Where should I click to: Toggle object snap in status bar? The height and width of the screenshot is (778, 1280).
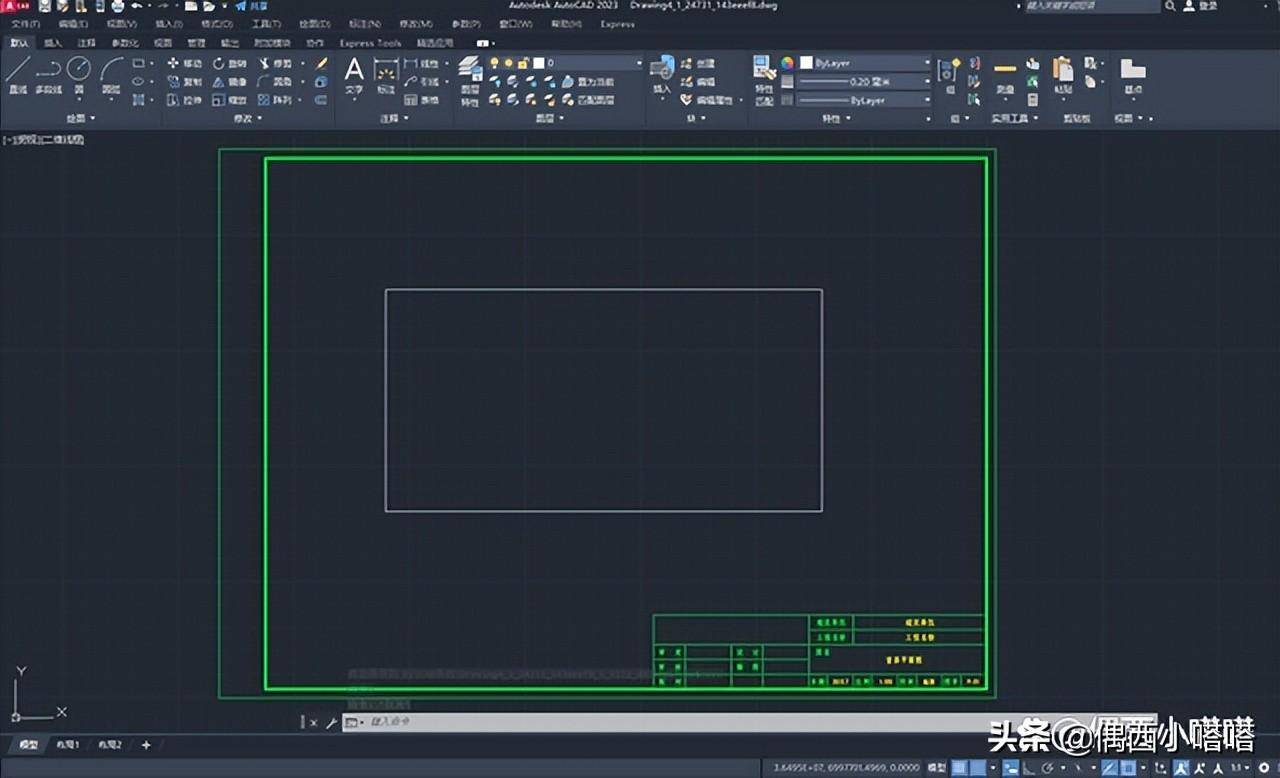coord(1127,768)
